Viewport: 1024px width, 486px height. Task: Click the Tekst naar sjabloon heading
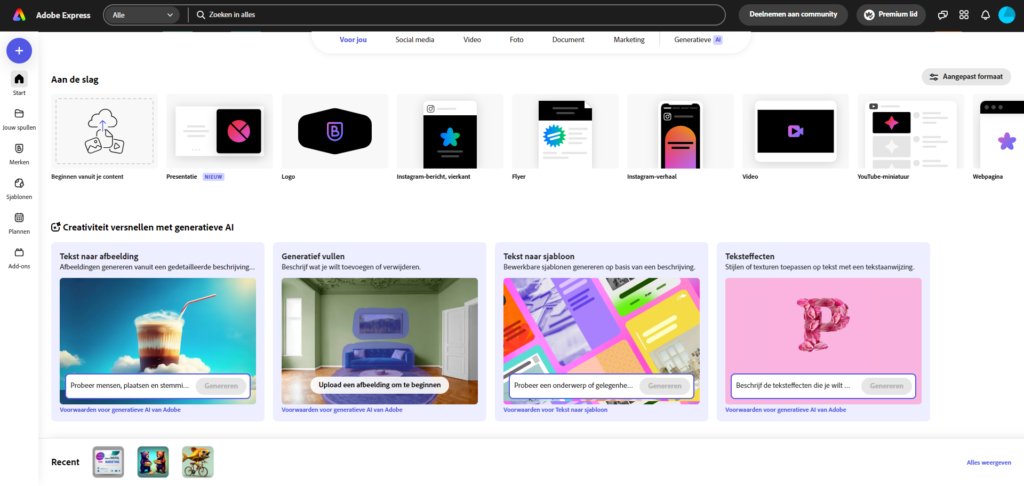(x=539, y=256)
